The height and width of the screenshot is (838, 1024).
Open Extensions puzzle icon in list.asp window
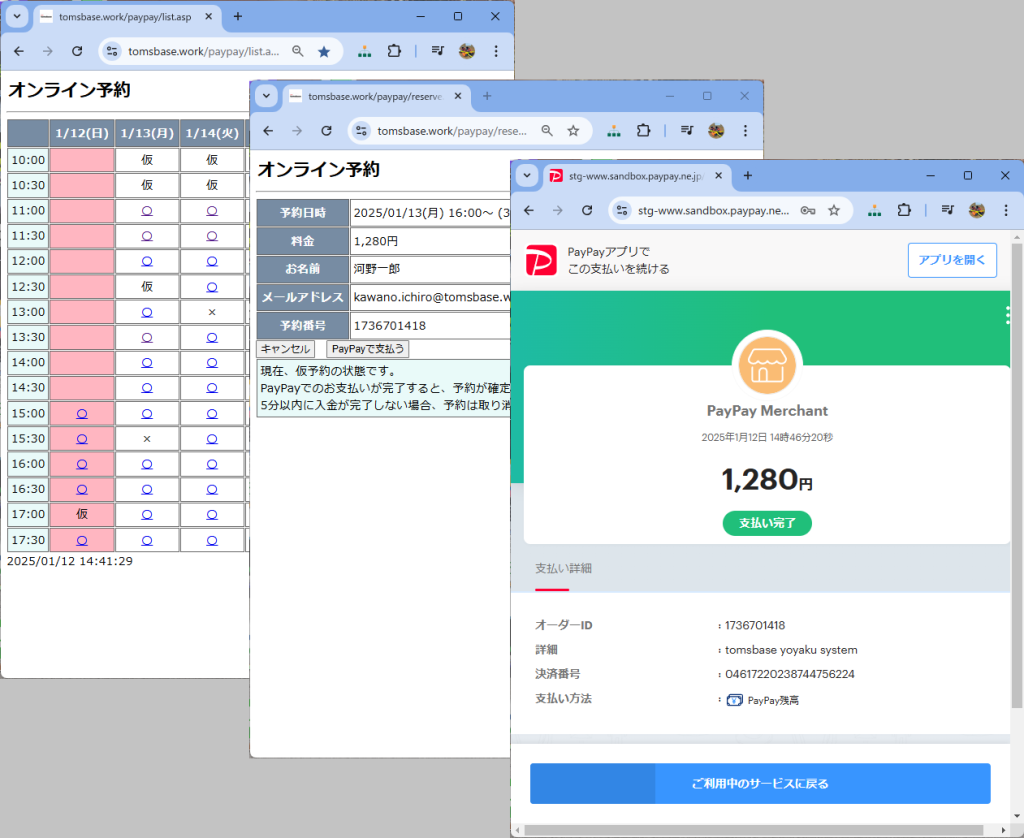point(394,51)
